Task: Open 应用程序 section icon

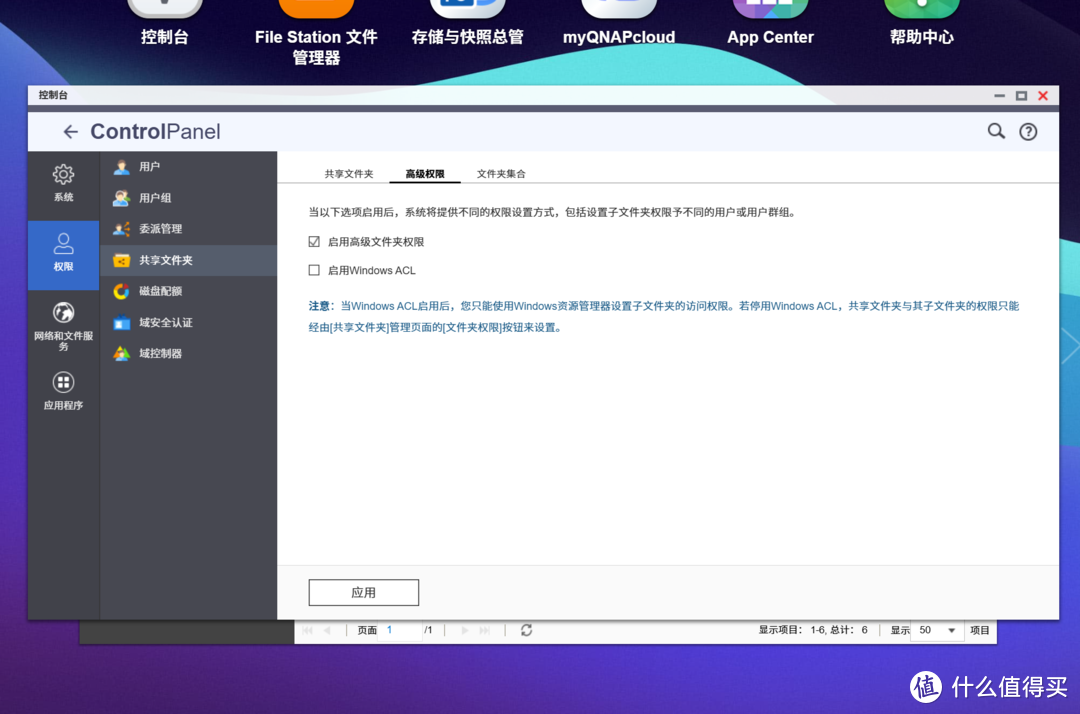Action: [x=63, y=383]
